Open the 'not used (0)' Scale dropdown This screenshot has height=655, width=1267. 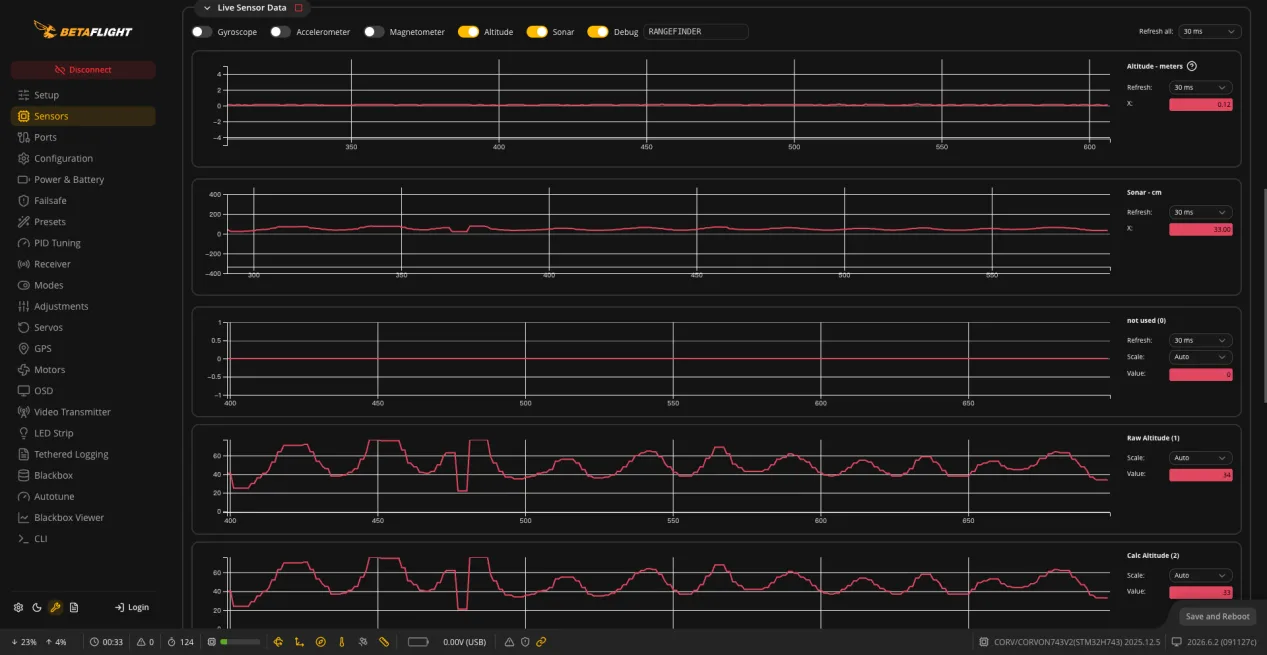click(x=1201, y=357)
